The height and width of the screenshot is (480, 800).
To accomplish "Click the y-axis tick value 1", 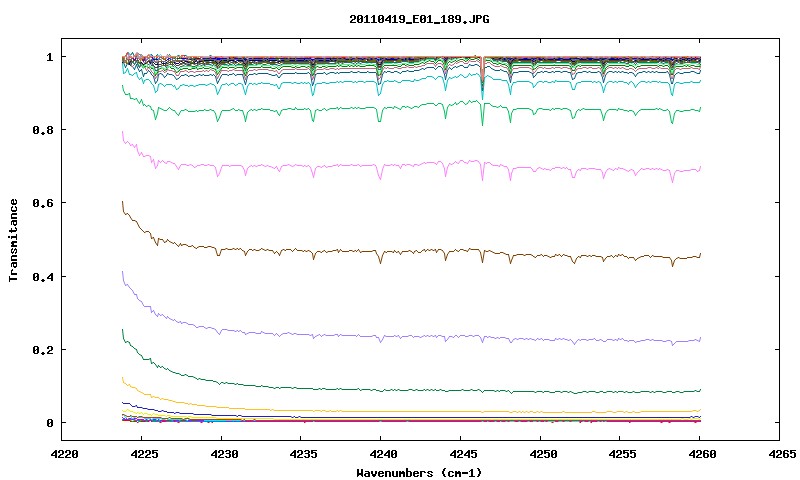I will pyautogui.click(x=49, y=57).
